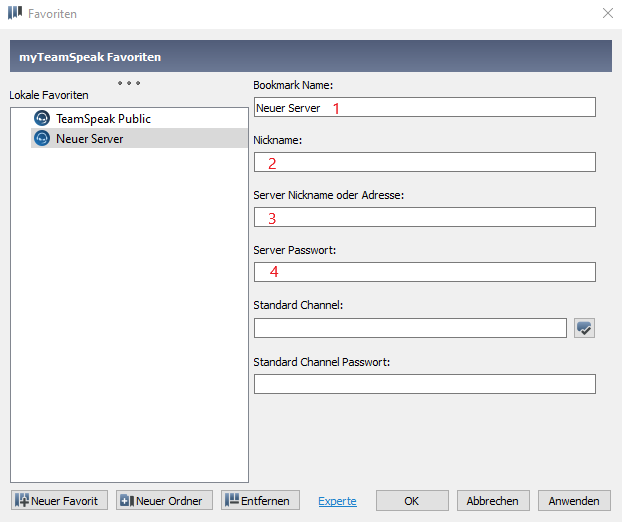Open the Experte link
622x522 pixels.
point(337,501)
